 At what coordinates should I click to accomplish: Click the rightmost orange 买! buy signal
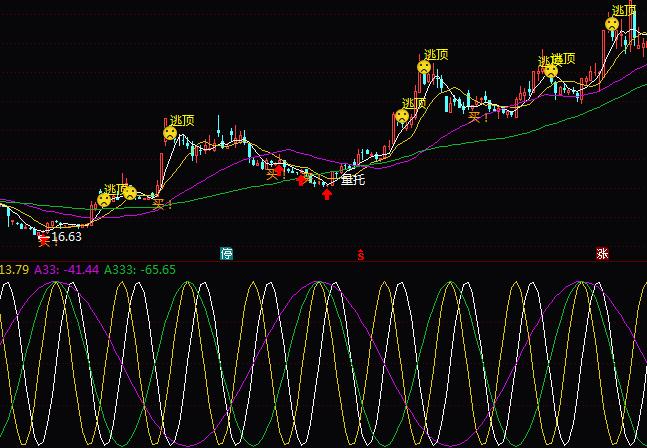479,117
